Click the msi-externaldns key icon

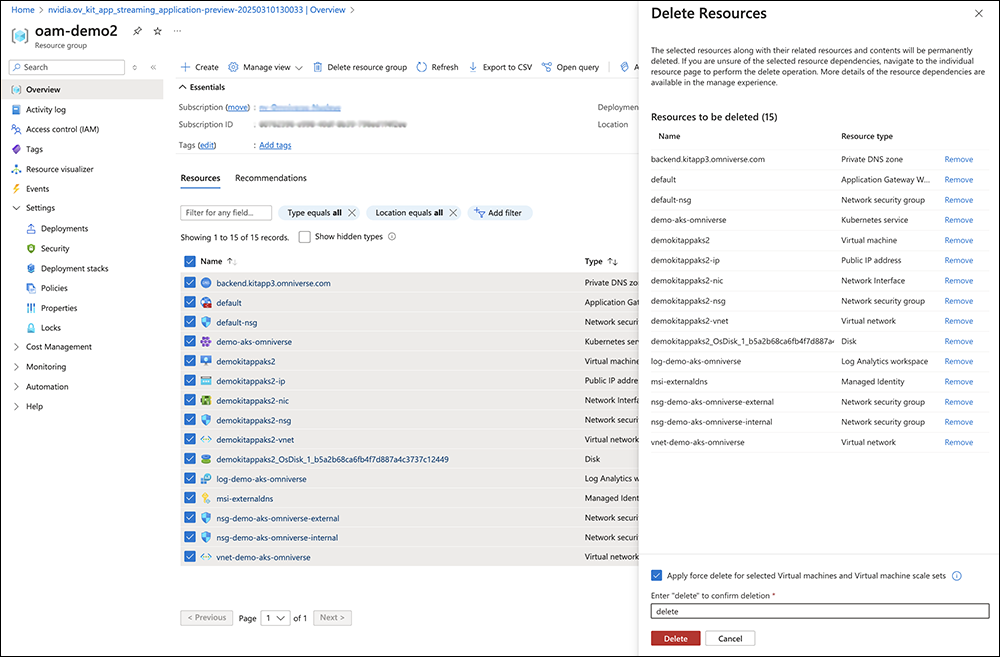coord(206,498)
